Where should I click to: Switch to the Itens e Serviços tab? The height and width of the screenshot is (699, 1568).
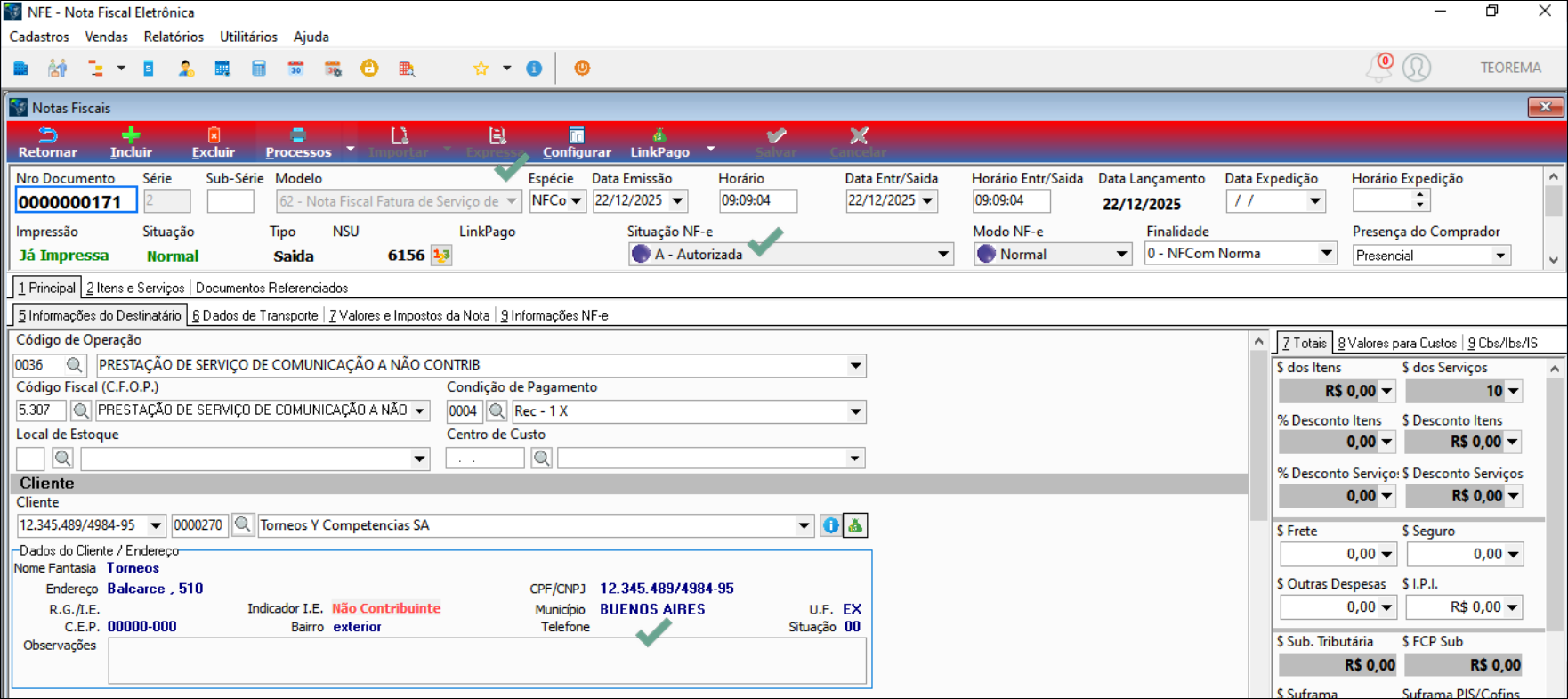[x=135, y=288]
